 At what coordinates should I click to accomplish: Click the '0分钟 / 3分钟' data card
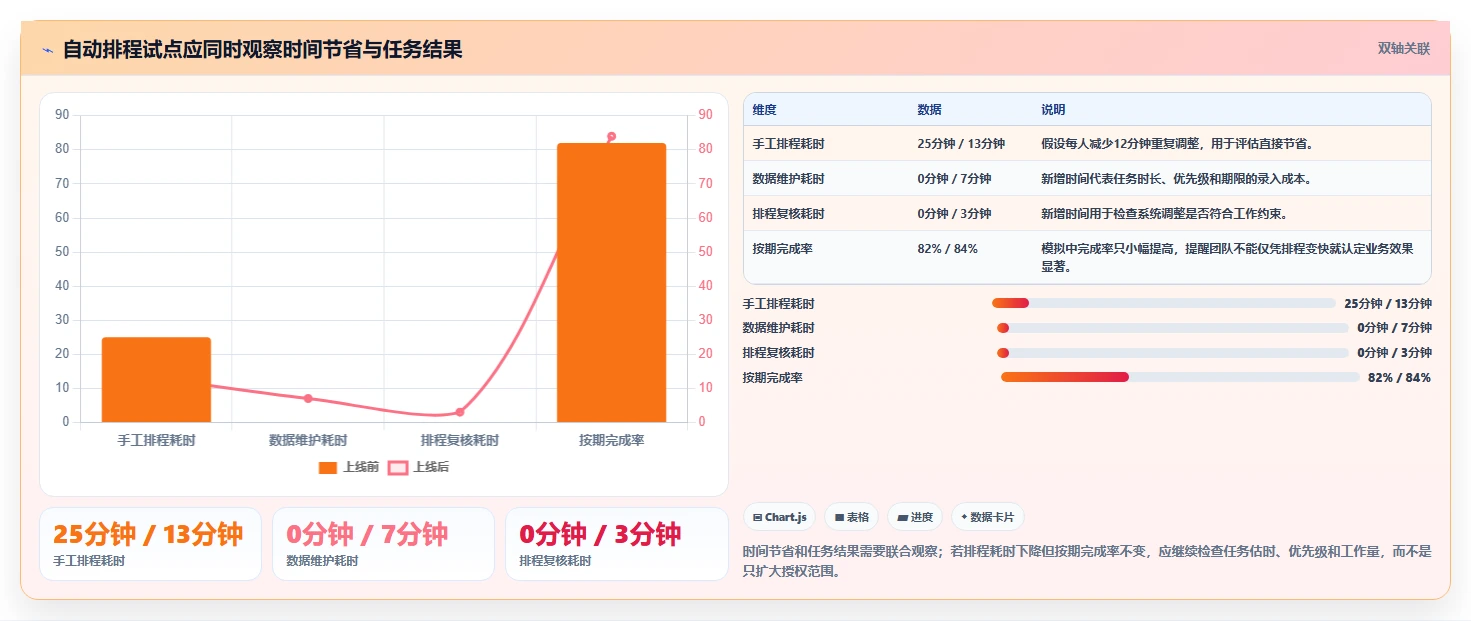(x=617, y=544)
